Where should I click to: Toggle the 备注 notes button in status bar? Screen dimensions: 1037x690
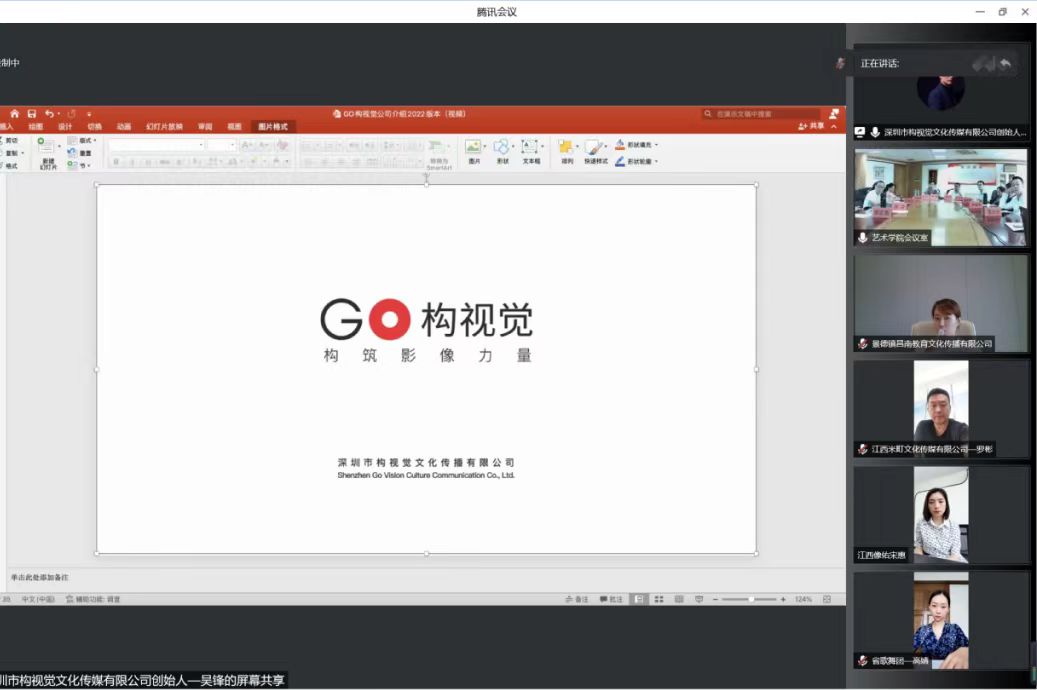[x=577, y=599]
